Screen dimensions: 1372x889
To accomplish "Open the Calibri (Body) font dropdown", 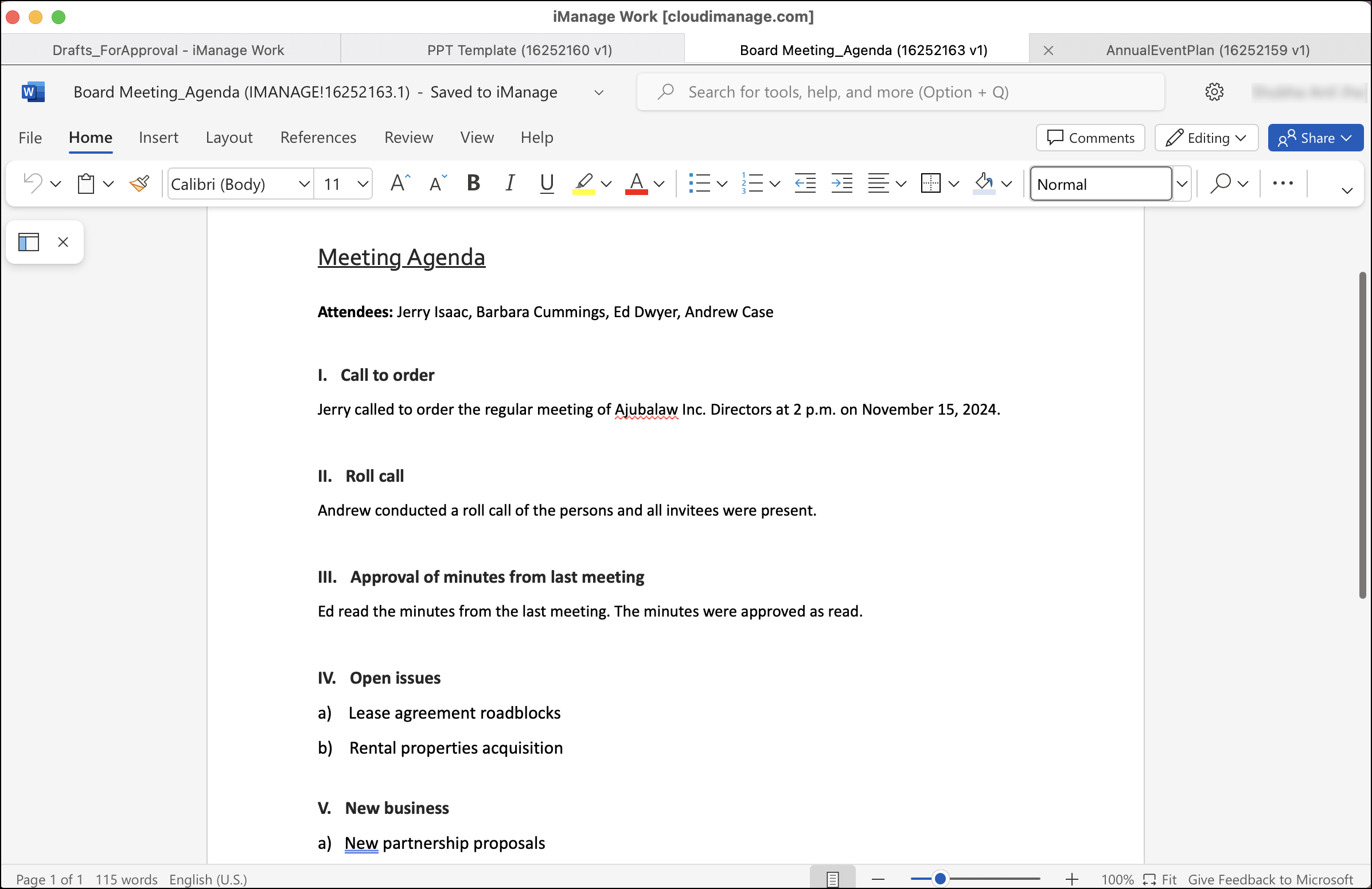I will pos(304,185).
